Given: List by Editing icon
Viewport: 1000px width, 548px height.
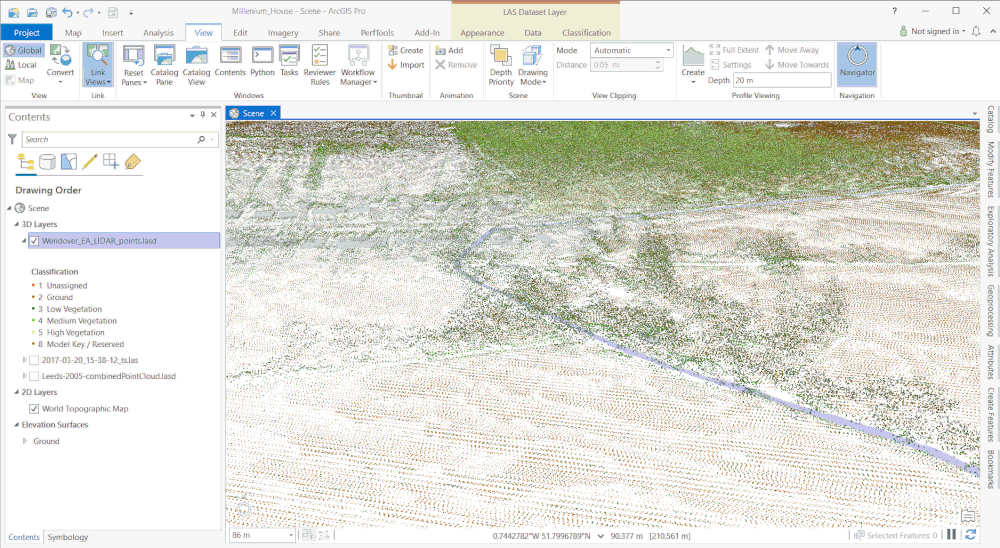Looking at the screenshot, I should click(89, 162).
